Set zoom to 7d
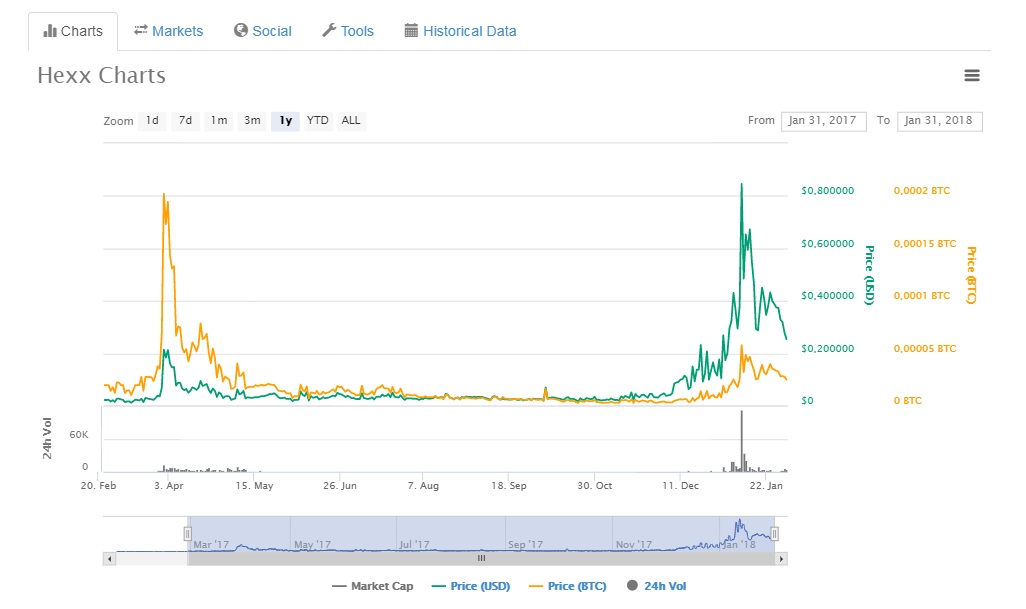This screenshot has width=1026, height=609. (x=185, y=120)
